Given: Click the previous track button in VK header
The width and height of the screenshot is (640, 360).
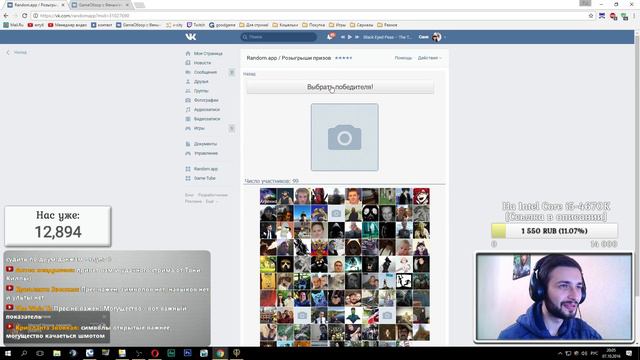Looking at the screenshot, I should click(343, 37).
